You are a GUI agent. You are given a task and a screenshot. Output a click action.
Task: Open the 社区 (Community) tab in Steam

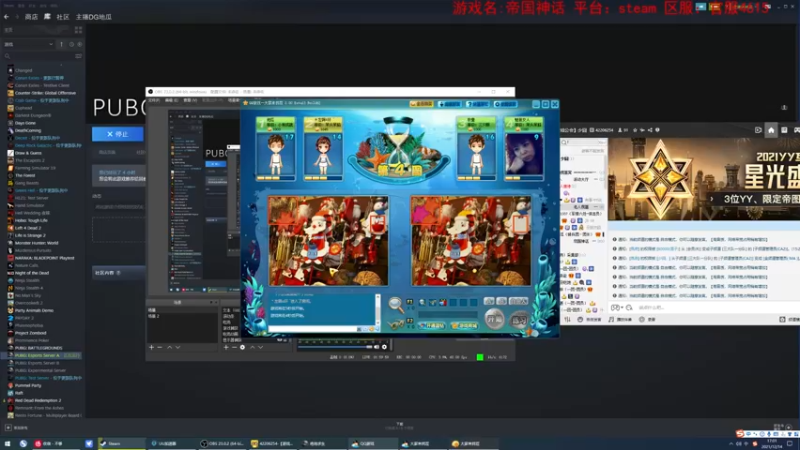point(63,17)
